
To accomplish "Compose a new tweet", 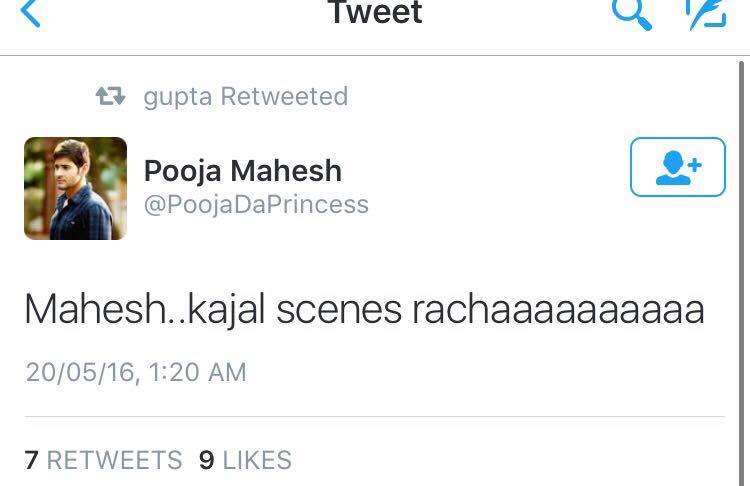I will [x=704, y=14].
